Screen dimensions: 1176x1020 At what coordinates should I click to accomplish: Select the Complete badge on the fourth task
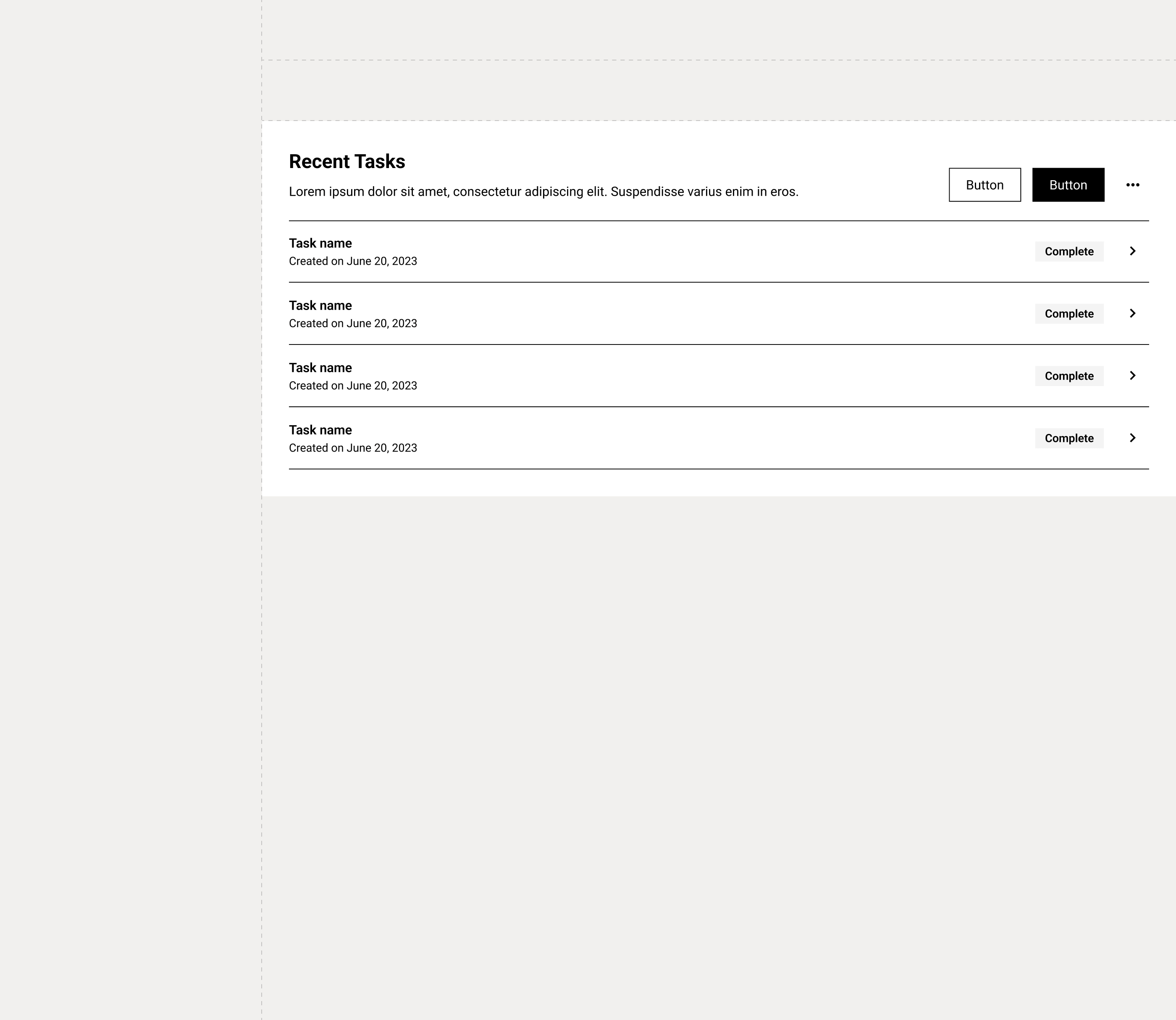click(x=1069, y=438)
